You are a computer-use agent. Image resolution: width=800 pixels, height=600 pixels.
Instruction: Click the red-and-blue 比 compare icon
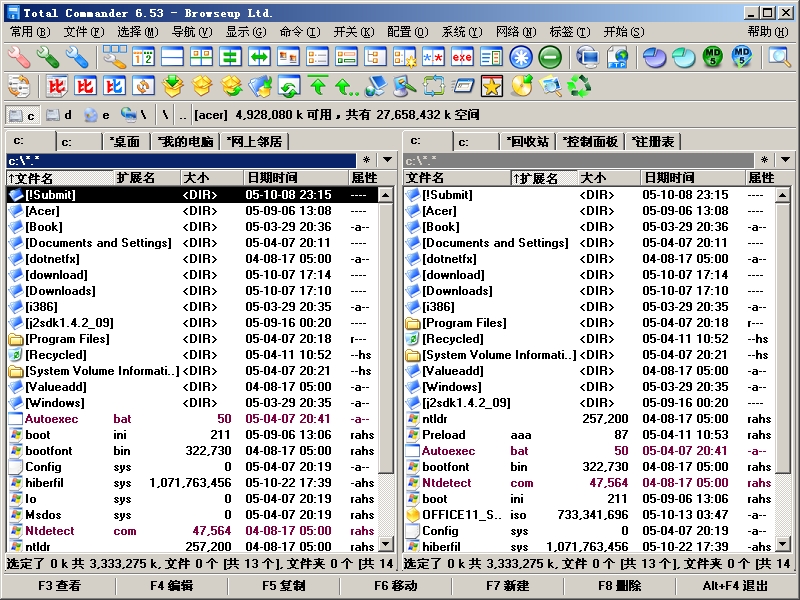[x=114, y=86]
